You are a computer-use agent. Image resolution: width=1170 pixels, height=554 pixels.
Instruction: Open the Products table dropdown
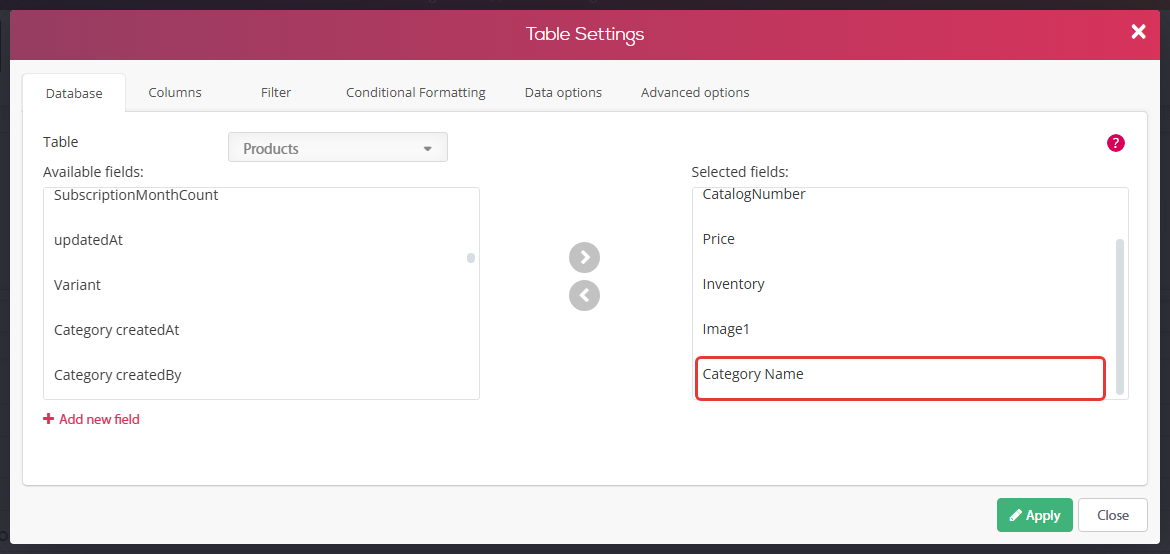point(338,148)
